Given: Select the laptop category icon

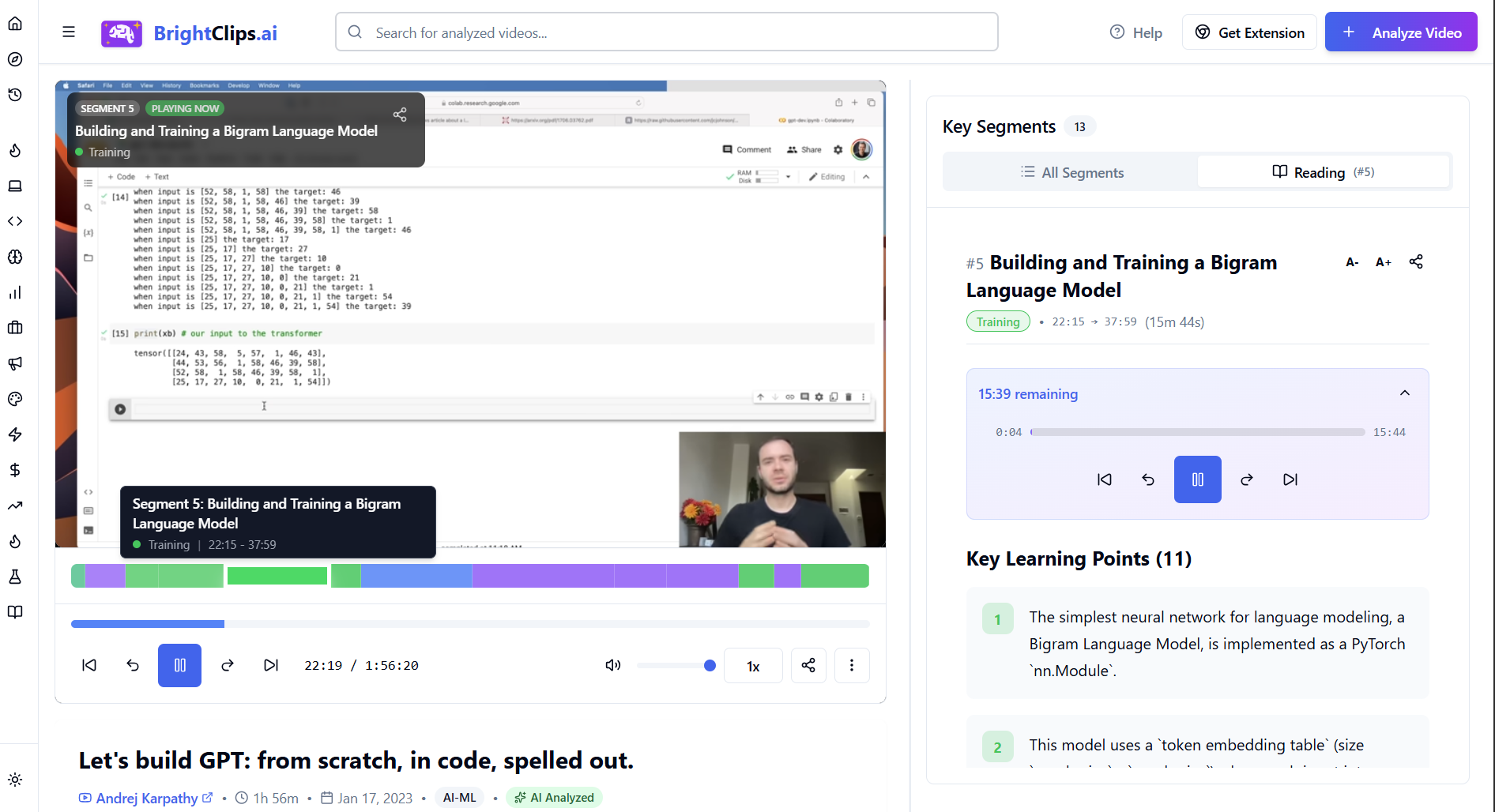Looking at the screenshot, I should click(x=15, y=186).
